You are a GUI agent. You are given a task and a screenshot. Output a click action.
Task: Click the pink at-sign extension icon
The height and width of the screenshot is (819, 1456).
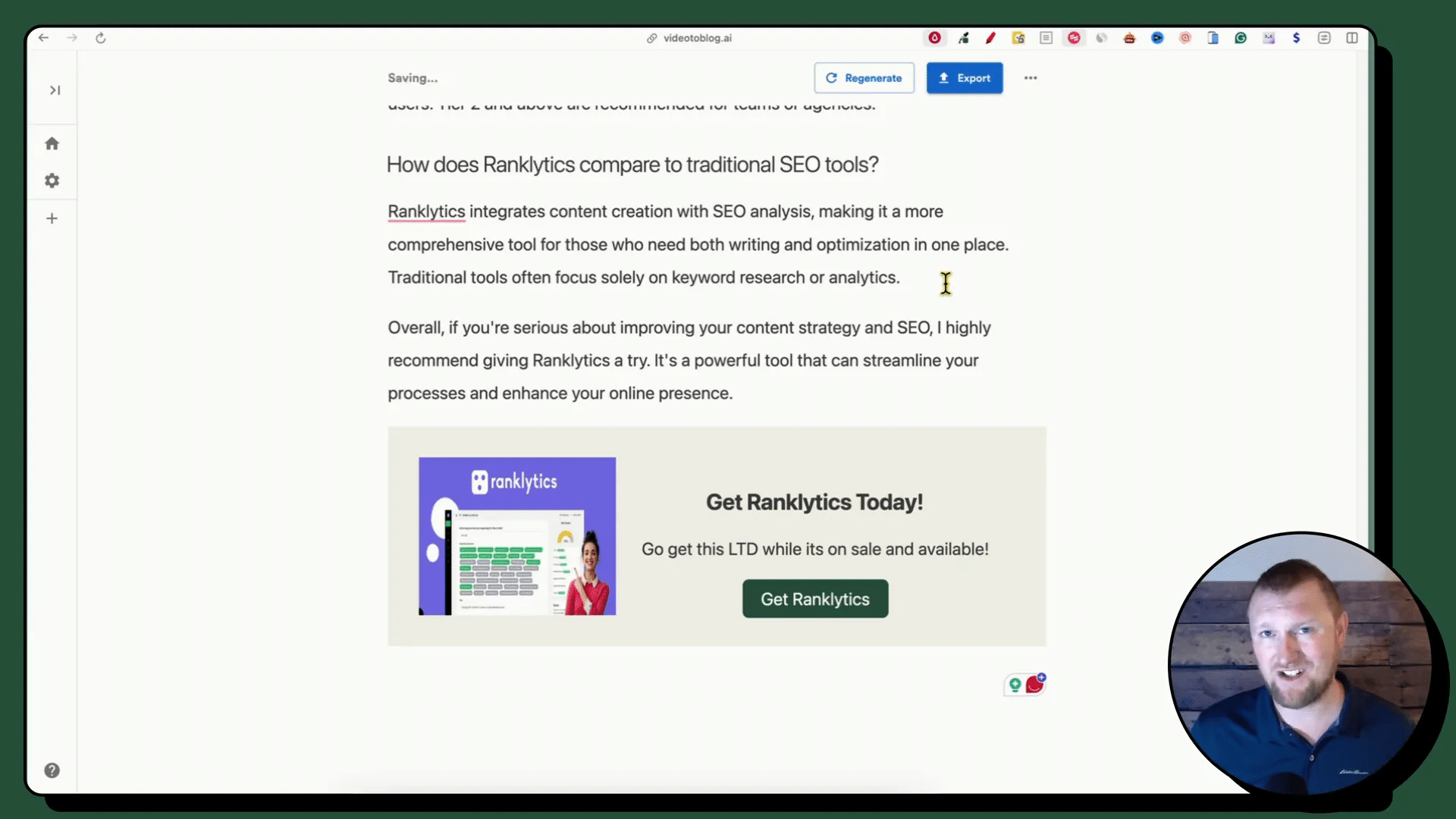1185,38
